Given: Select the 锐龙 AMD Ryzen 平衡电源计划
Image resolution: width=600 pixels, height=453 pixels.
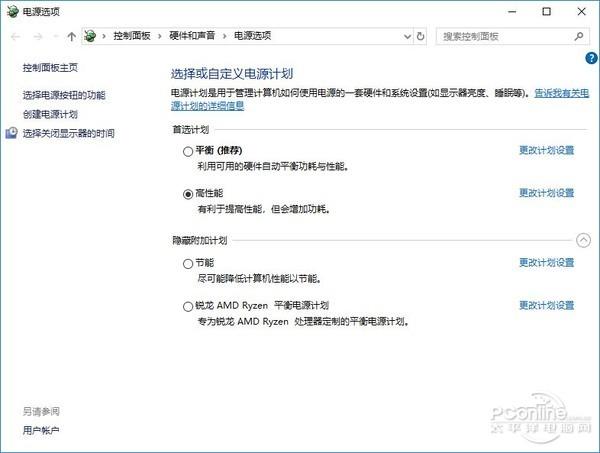Looking at the screenshot, I should click(188, 307).
